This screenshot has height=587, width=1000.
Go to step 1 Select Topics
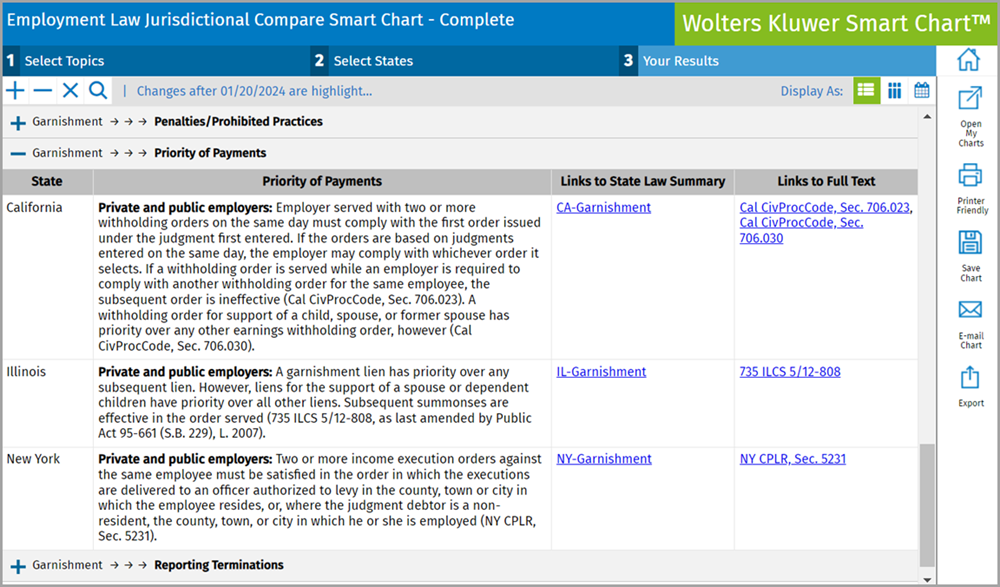click(157, 61)
